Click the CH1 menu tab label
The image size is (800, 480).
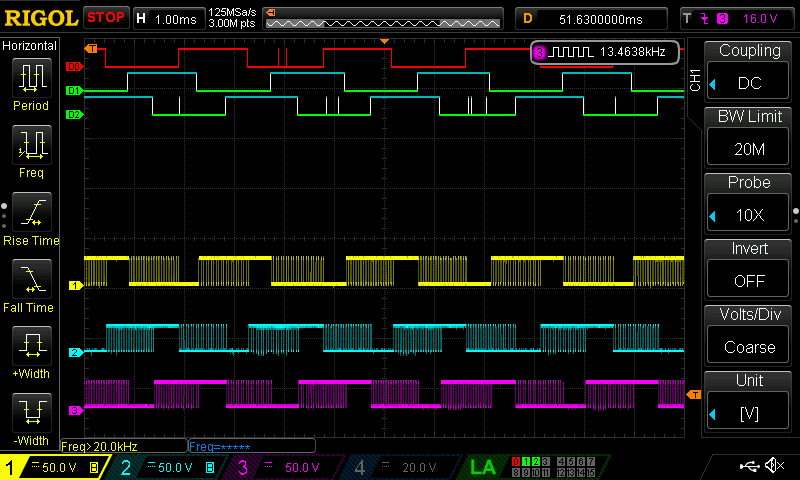694,80
